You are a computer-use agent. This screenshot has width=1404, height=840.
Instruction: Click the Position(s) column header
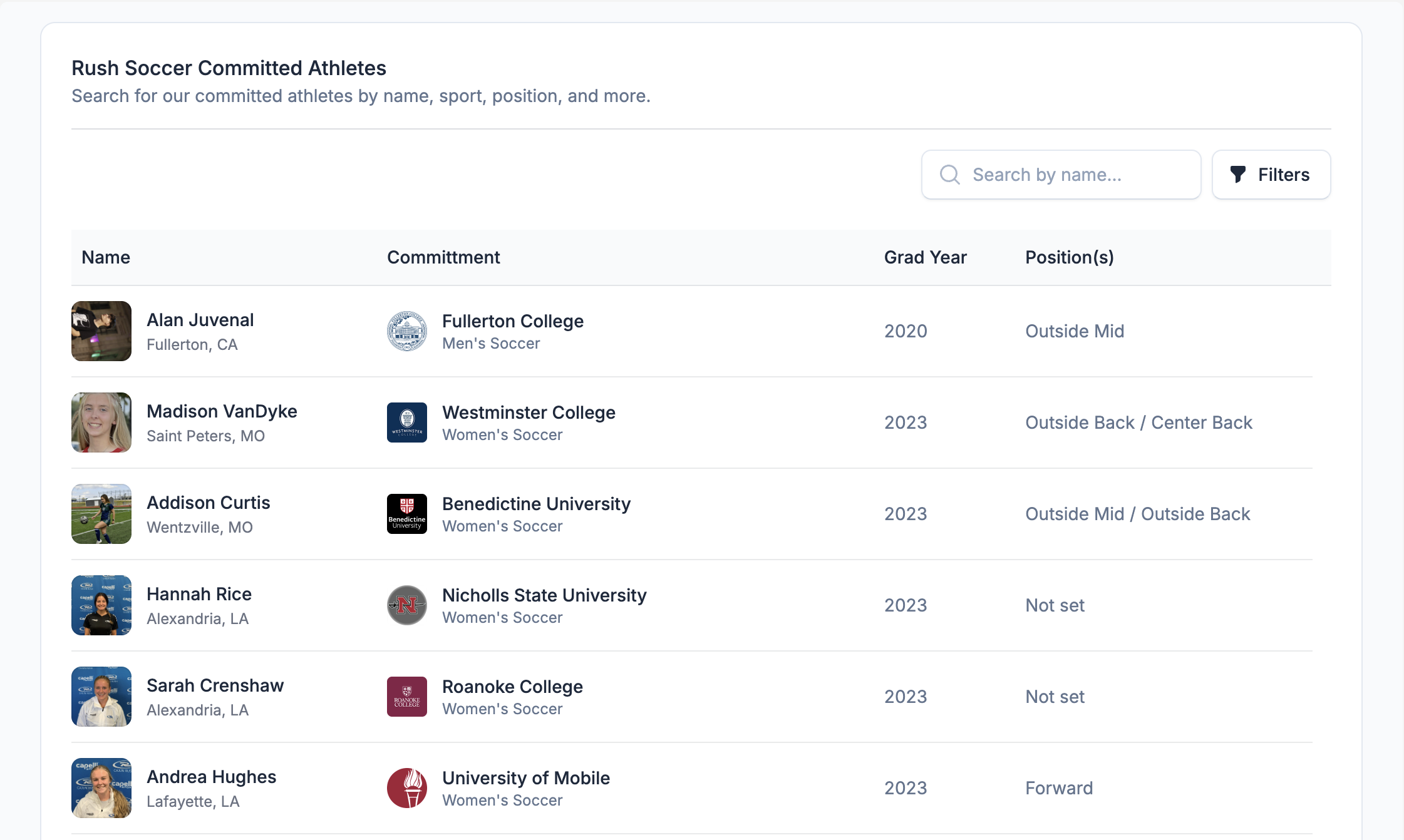[1069, 257]
